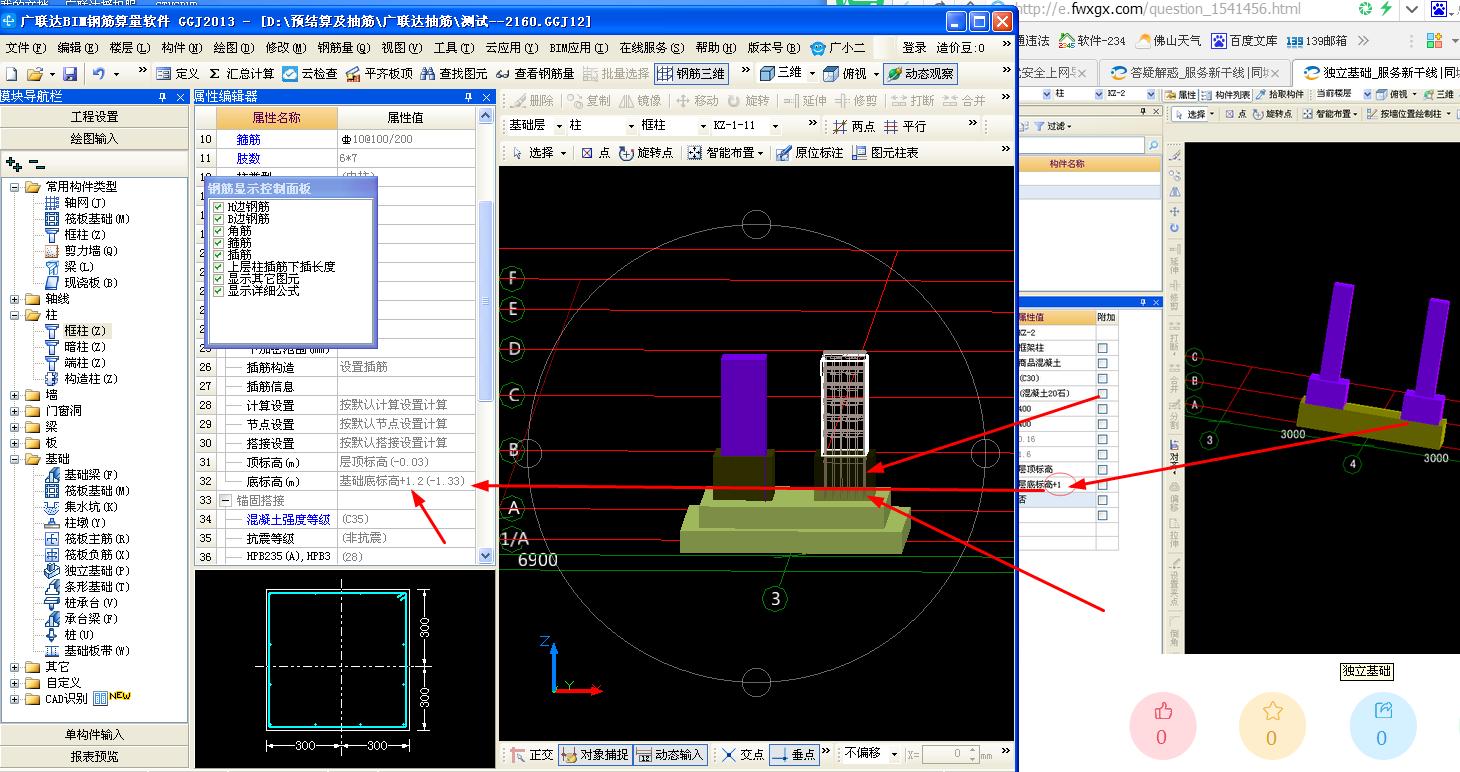This screenshot has width=1460, height=772.
Task: Uncheck 插筋 dowel checkbox
Action: click(219, 255)
